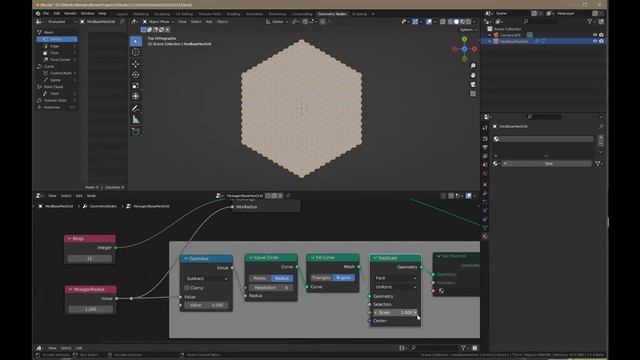Open the viewport Options dropdown
640x360 pixels.
(x=468, y=30)
